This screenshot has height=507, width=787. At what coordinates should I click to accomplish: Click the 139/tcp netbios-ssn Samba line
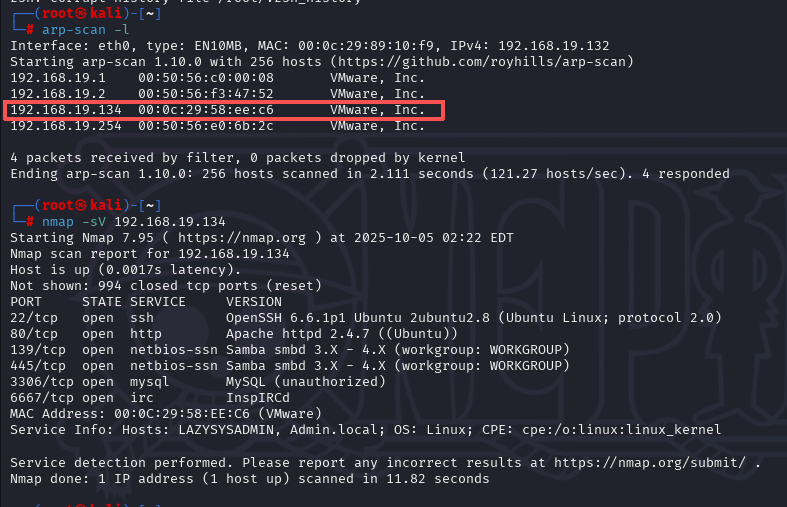click(x=289, y=349)
